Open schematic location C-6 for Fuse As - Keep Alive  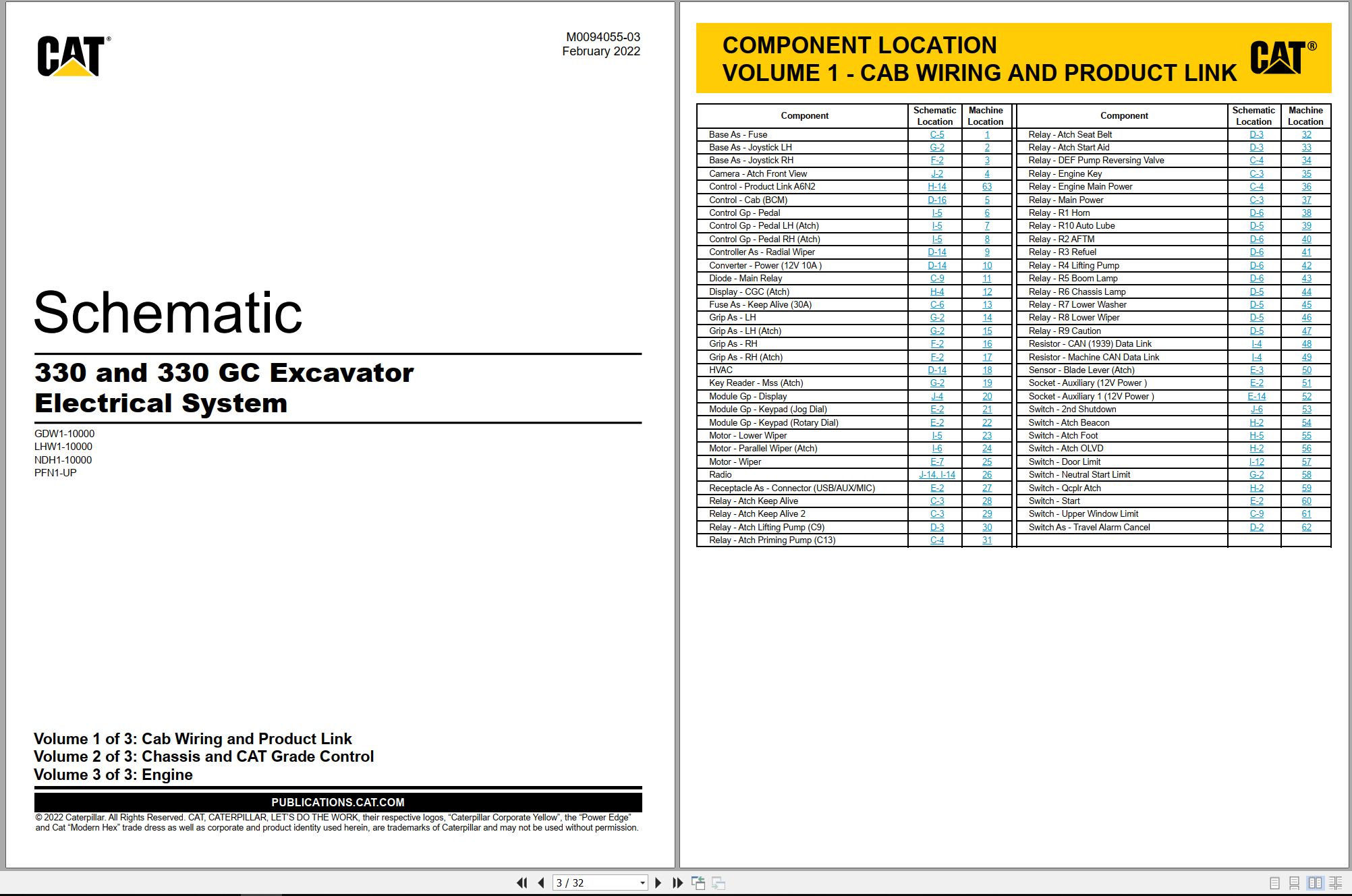[x=936, y=305]
